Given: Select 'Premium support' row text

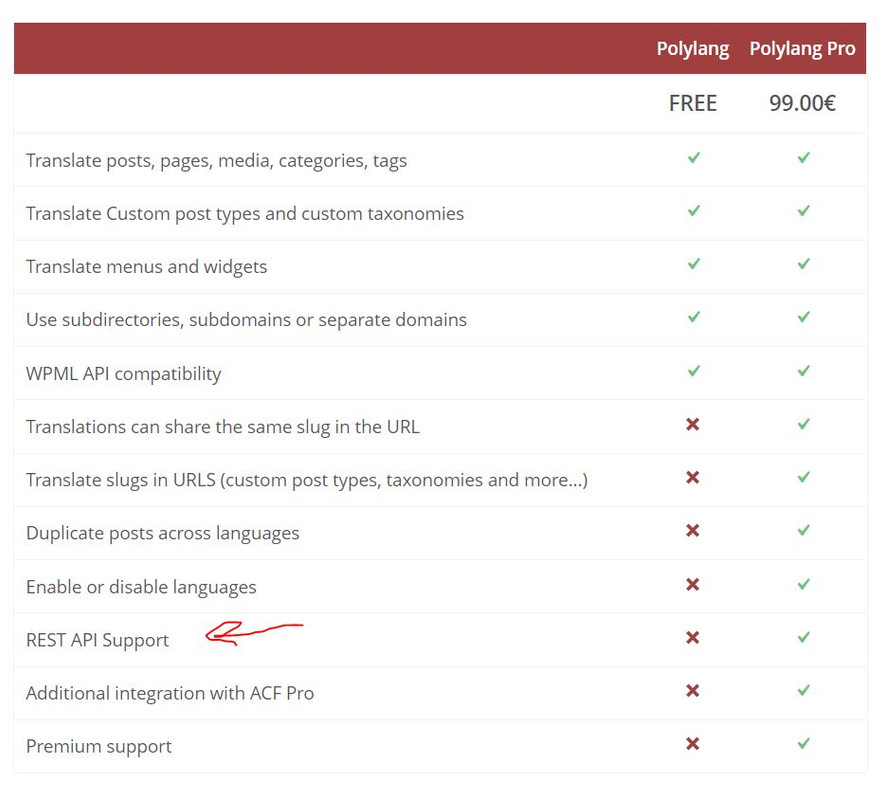Looking at the screenshot, I should [x=99, y=747].
